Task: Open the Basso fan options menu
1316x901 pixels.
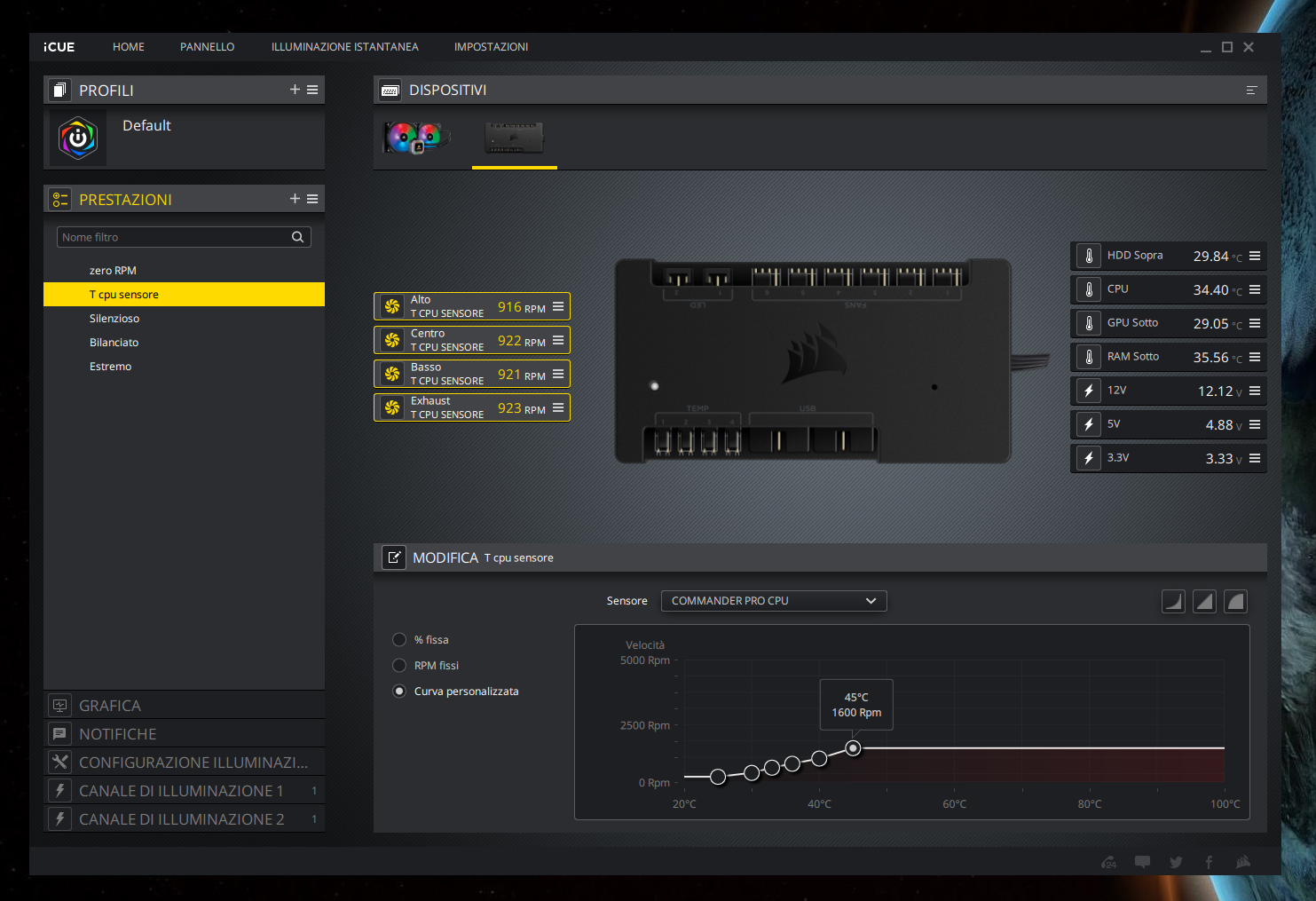Action: pyautogui.click(x=558, y=374)
